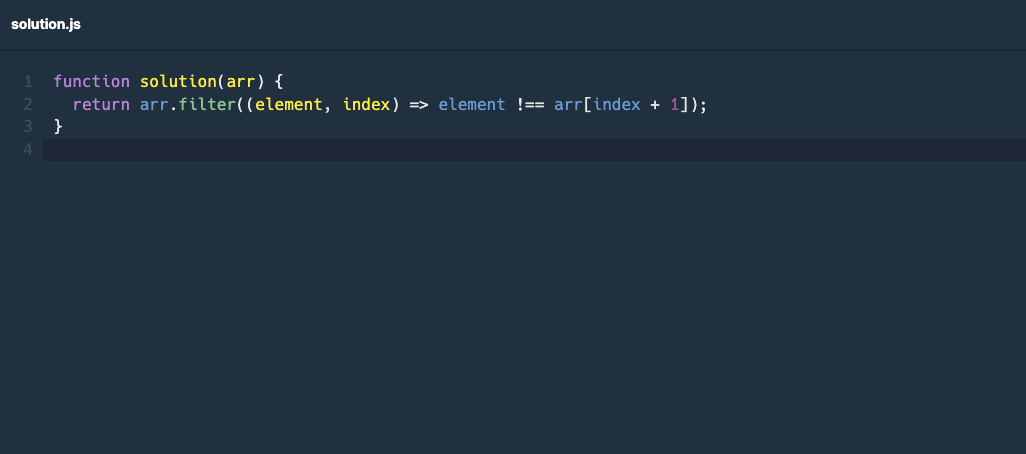This screenshot has width=1026, height=454.
Task: Click the 'arr' parameter on line 1
Action: pyautogui.click(x=240, y=81)
